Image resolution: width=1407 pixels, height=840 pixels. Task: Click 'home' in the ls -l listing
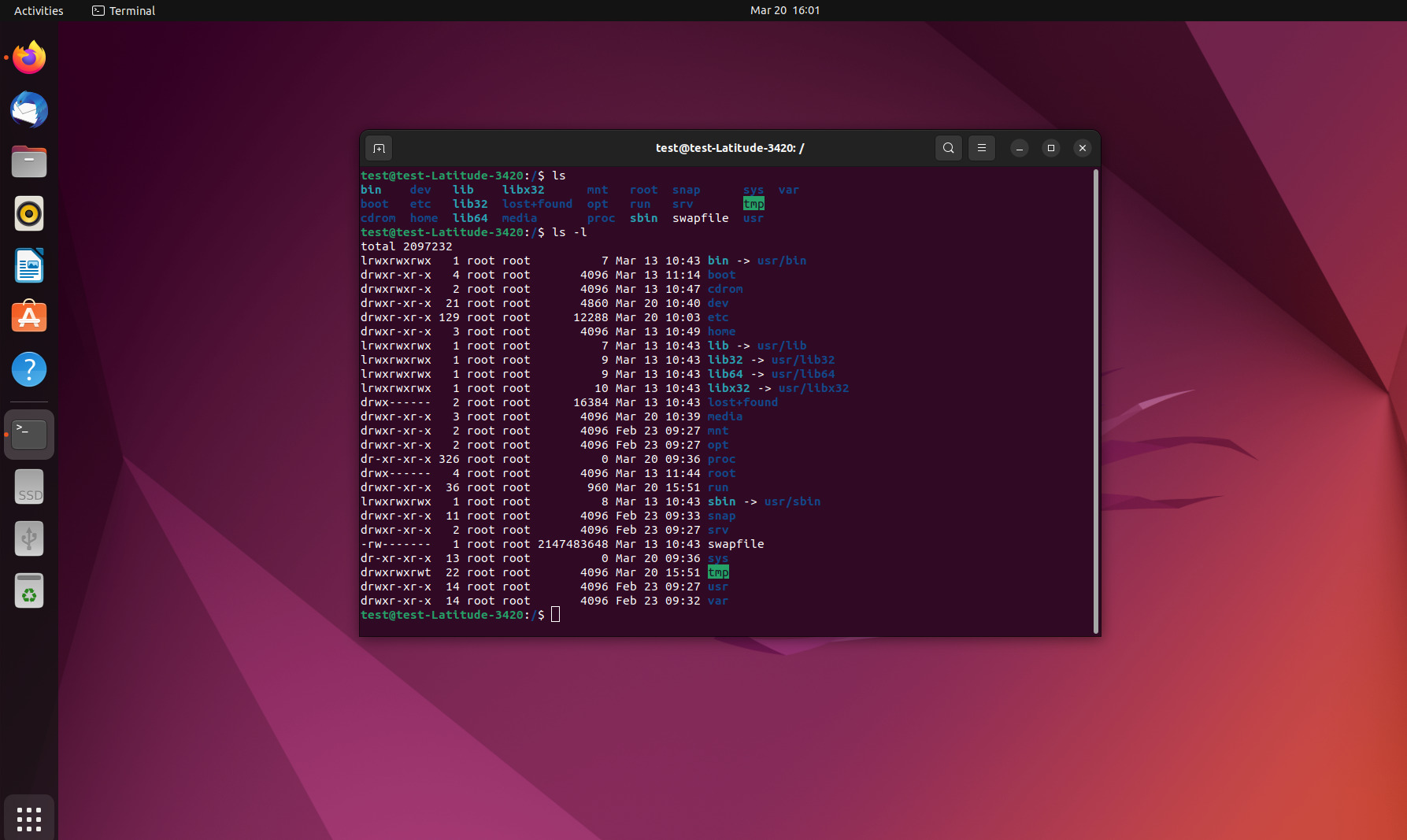pos(721,331)
